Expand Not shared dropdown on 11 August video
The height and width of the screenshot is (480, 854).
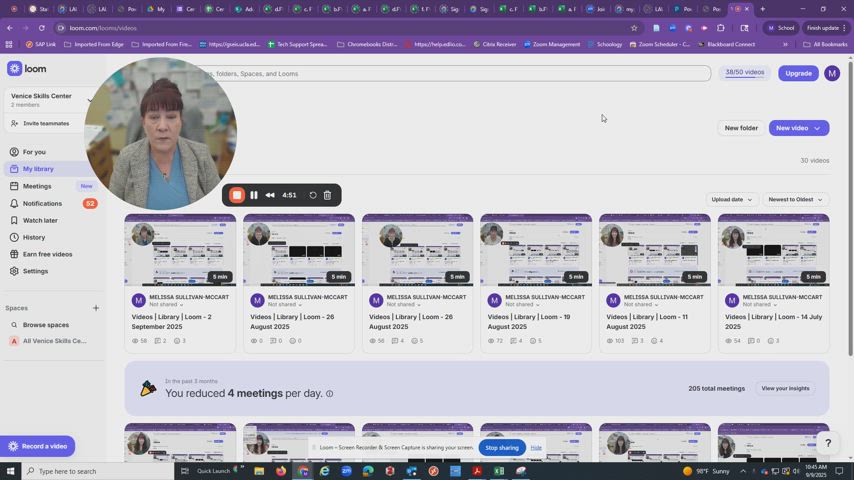[640, 305]
